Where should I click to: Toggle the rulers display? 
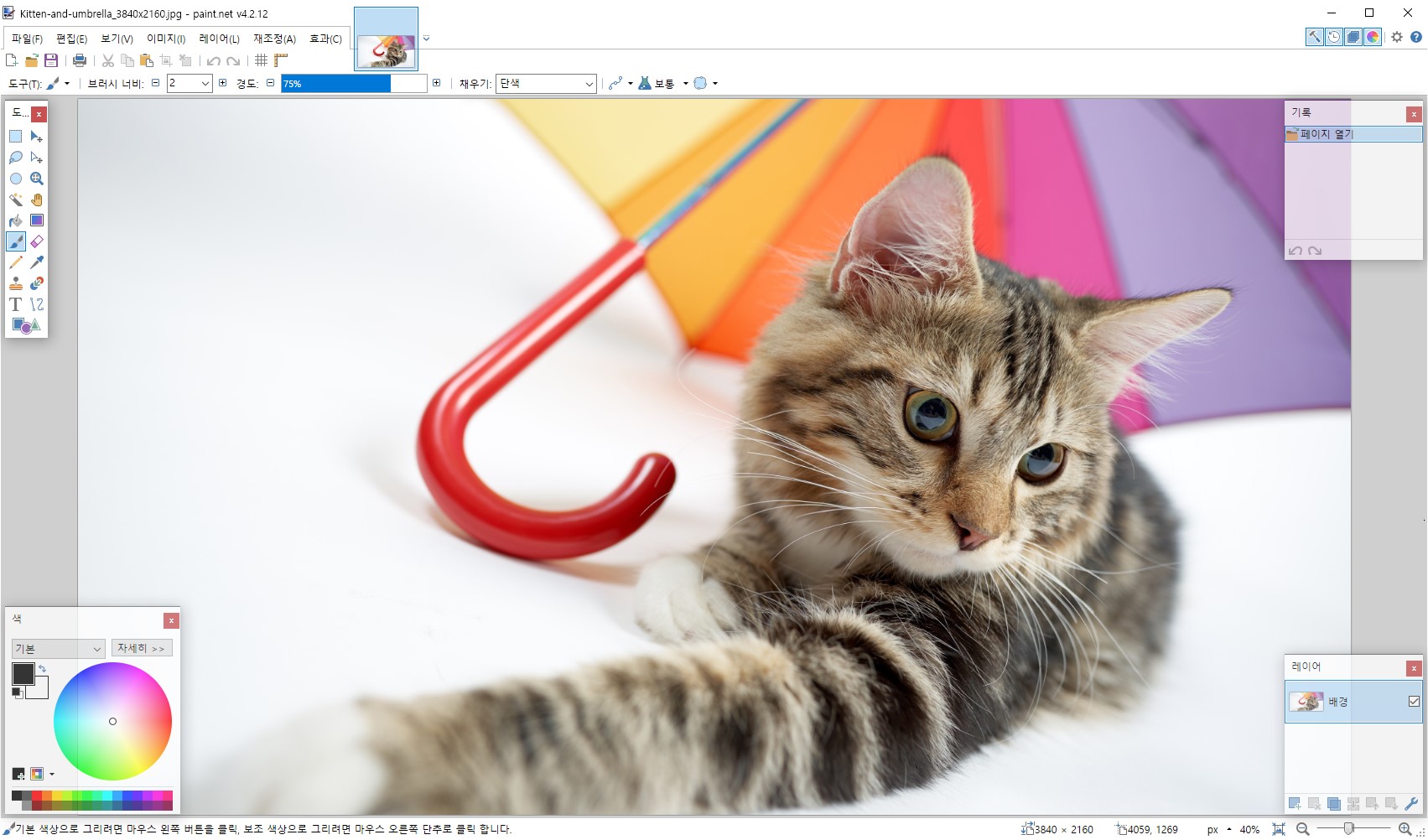pyautogui.click(x=281, y=60)
